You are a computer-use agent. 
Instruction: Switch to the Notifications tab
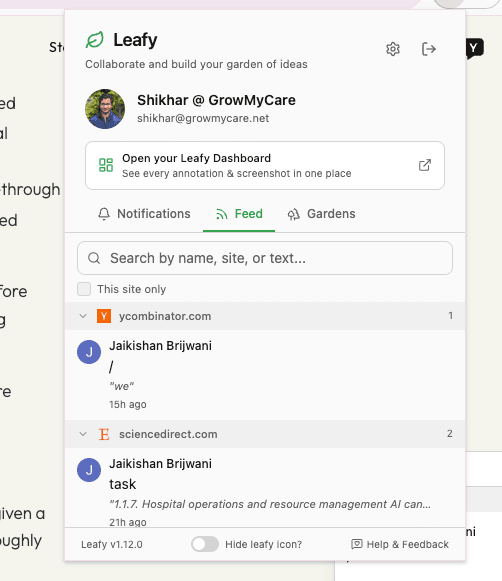coord(144,214)
